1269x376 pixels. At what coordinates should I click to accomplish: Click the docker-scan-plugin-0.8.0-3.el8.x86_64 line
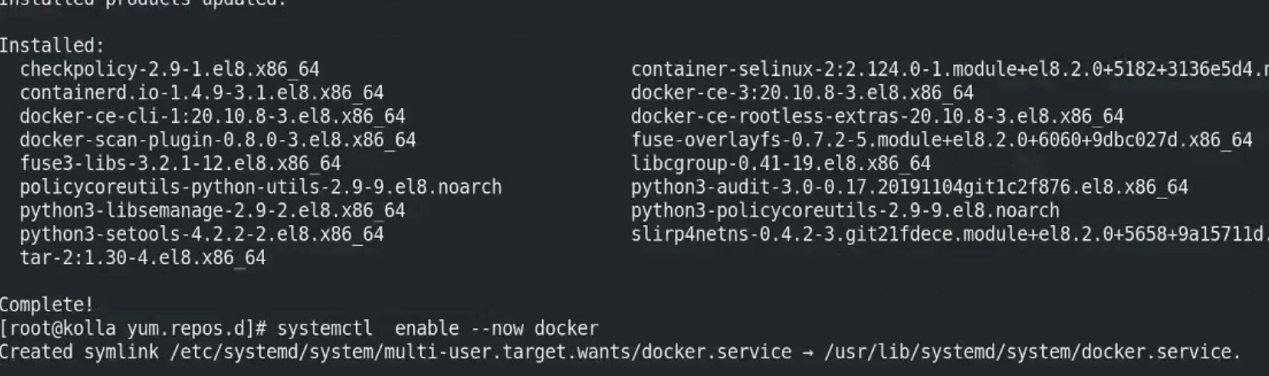(x=218, y=139)
